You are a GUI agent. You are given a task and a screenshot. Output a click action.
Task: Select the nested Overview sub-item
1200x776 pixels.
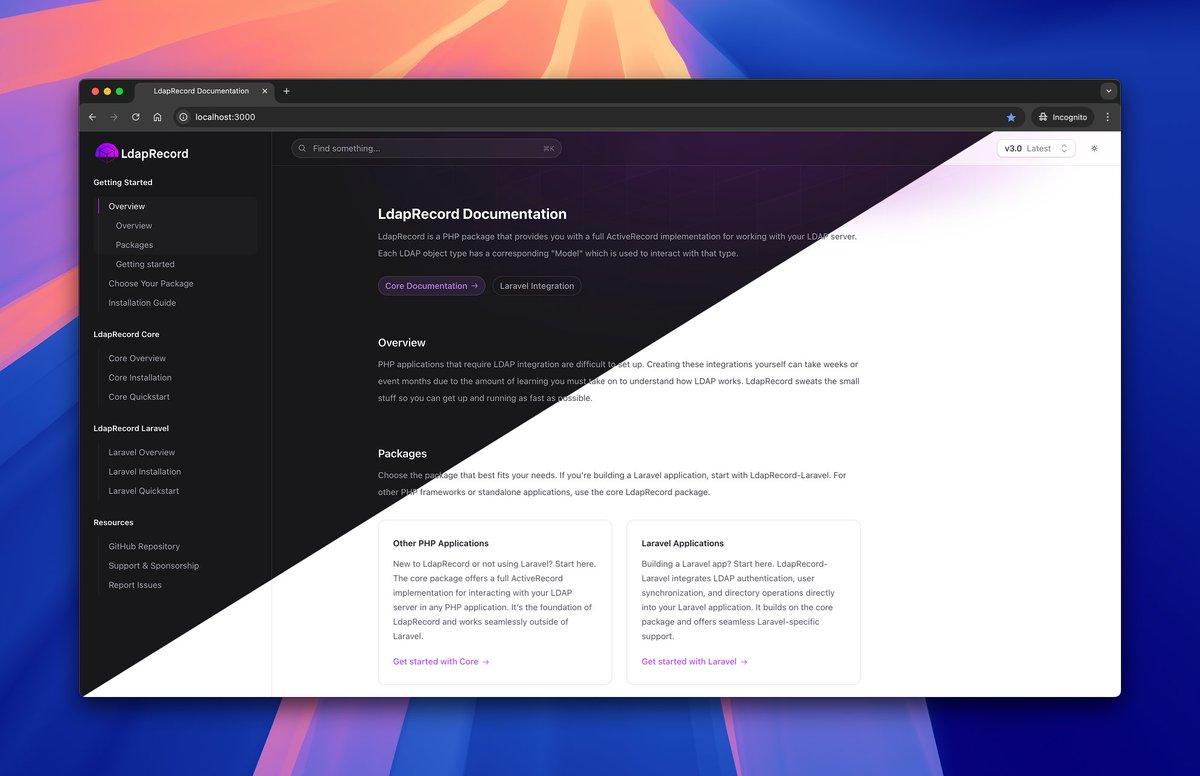(134, 226)
